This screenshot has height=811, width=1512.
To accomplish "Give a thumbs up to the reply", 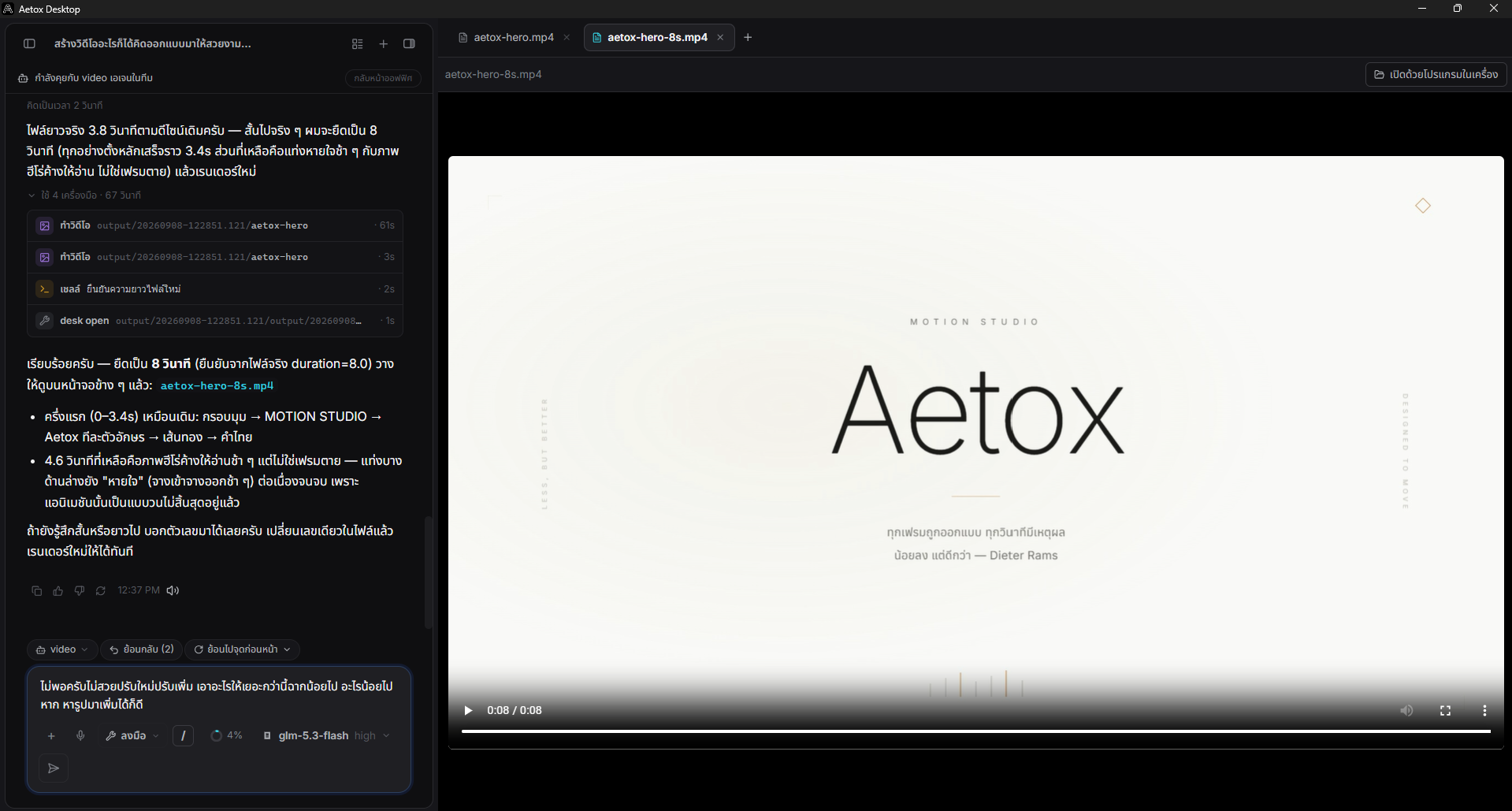I will coord(58,590).
